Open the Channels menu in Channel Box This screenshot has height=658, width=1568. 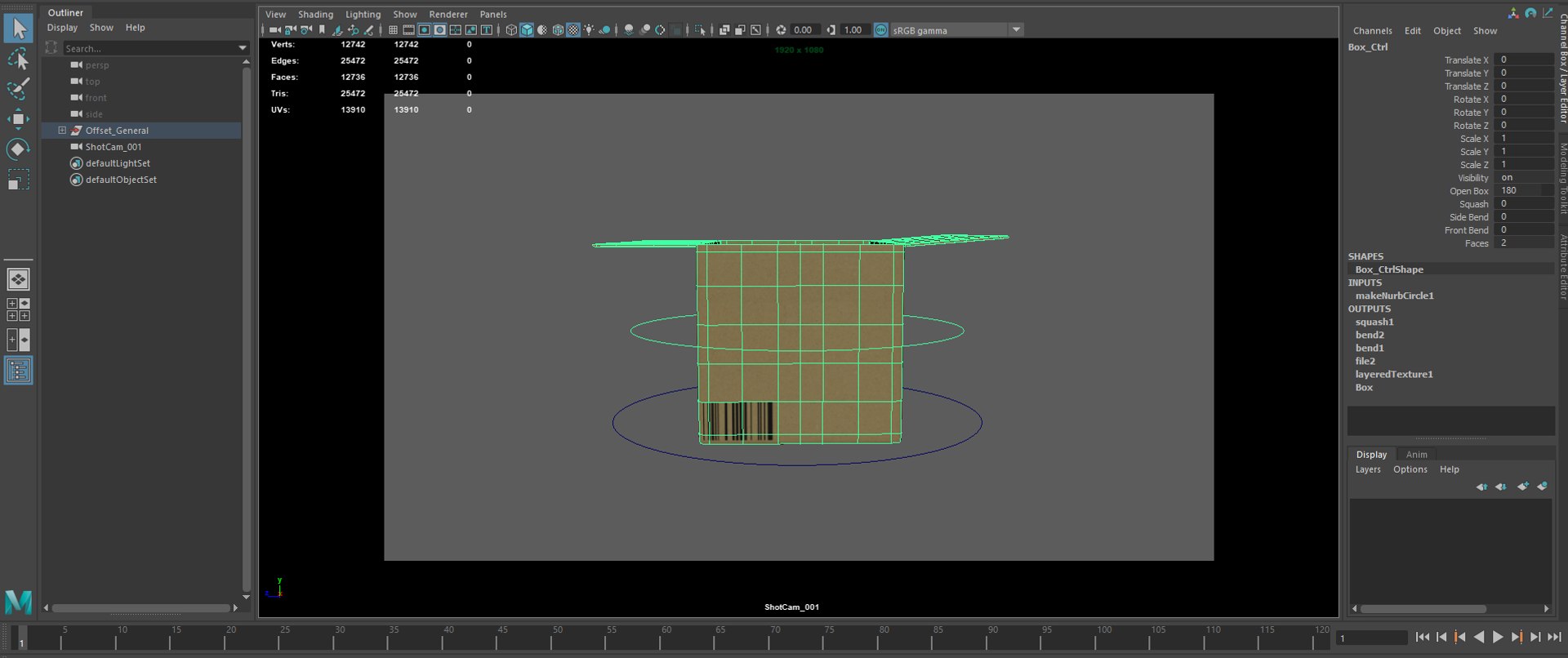1372,31
